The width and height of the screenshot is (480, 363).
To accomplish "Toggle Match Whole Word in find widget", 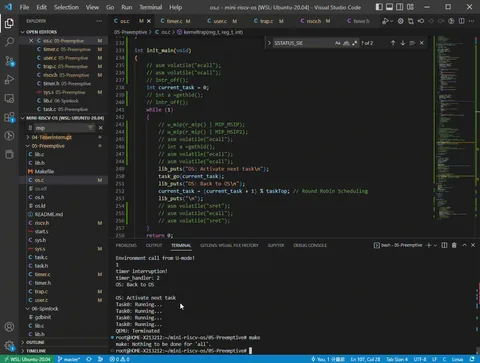I will coord(346,43).
